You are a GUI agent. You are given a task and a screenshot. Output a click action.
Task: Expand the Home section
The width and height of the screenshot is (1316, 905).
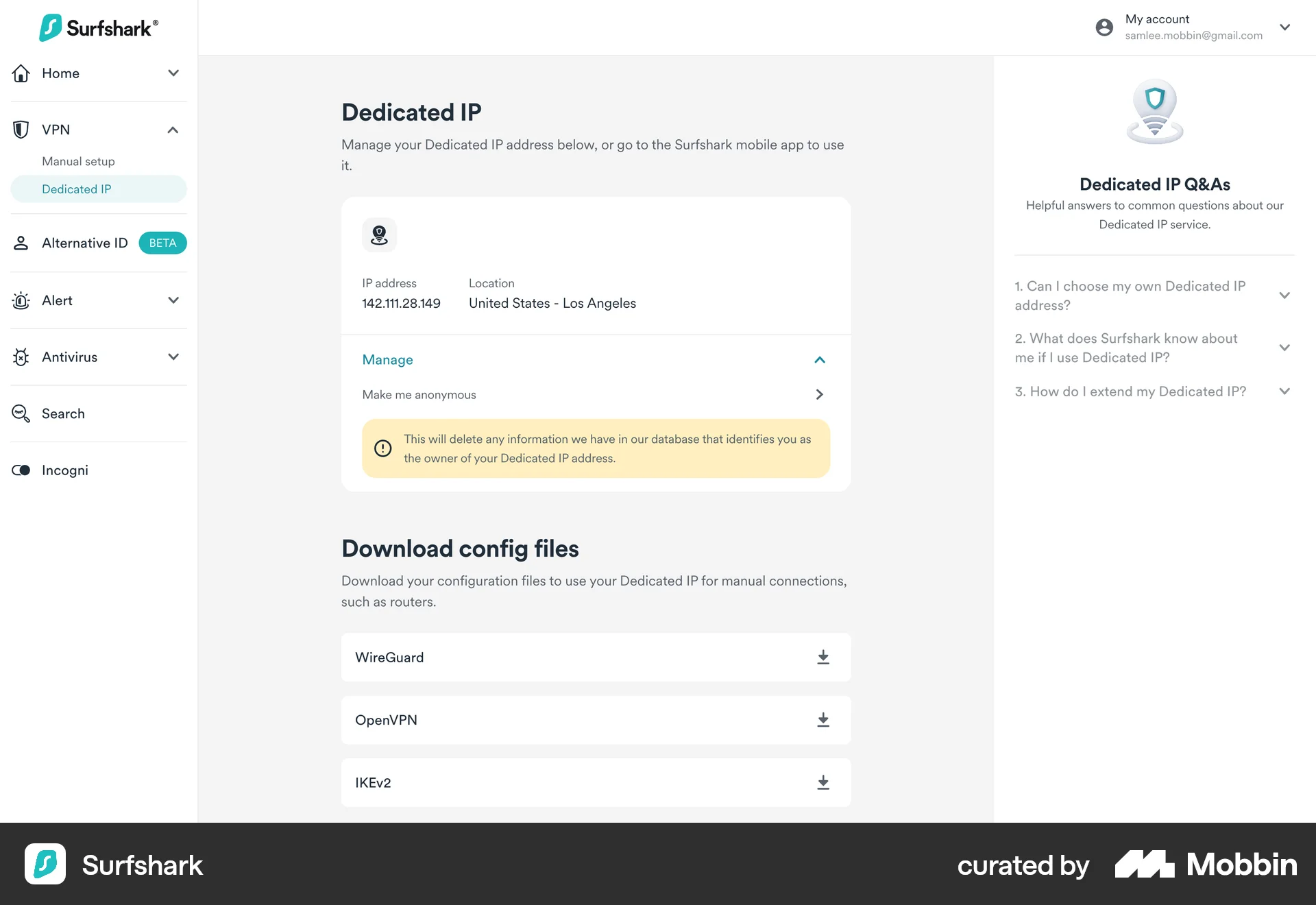pos(173,73)
